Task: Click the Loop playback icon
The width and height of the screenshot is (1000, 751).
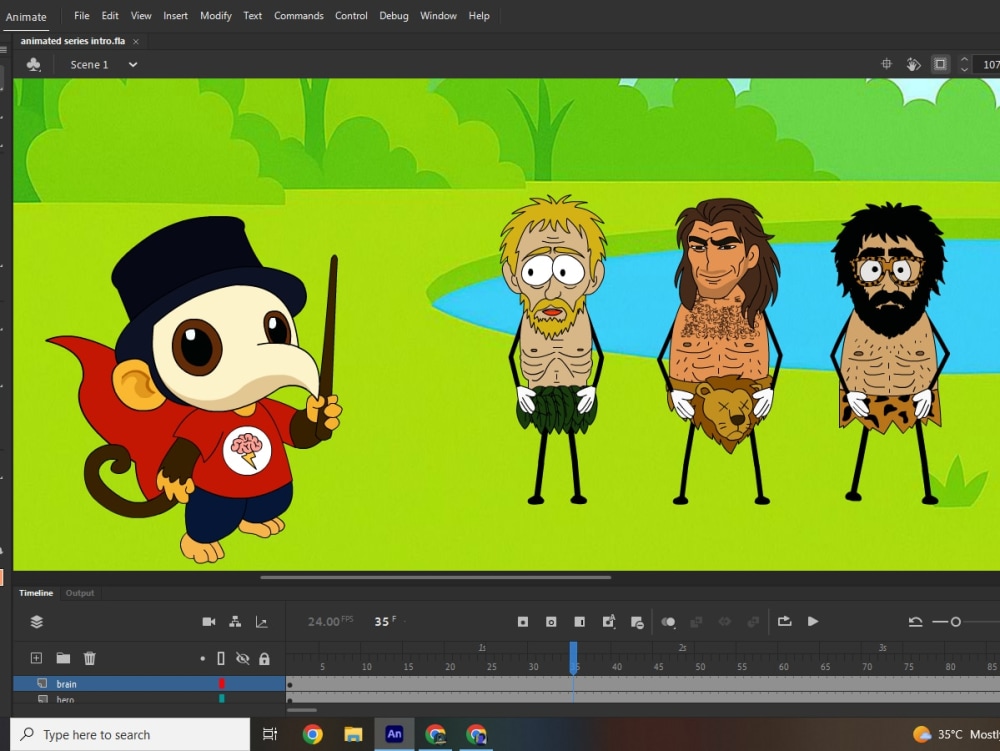Action: (784, 621)
